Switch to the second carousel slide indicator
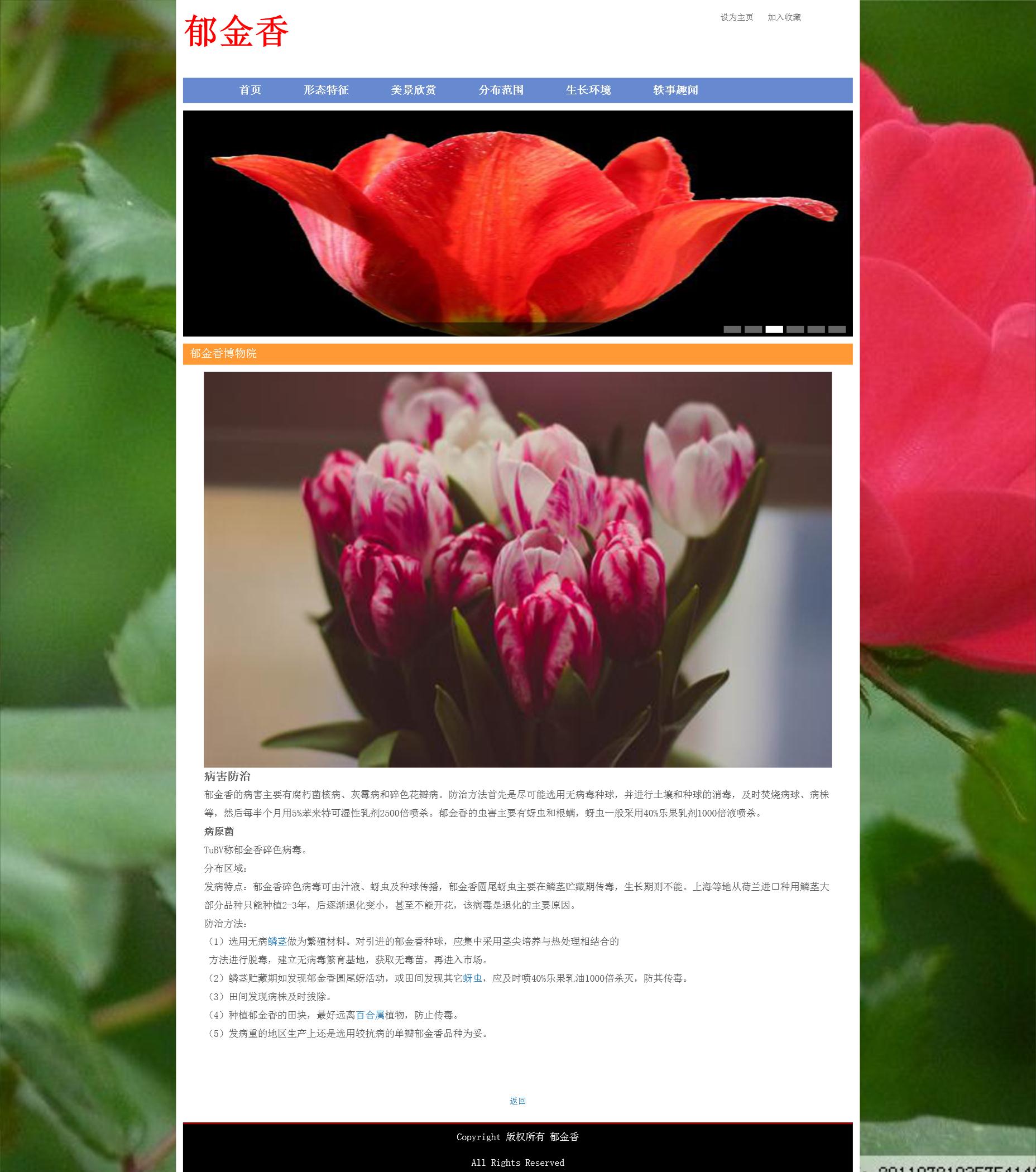This screenshot has width=1036, height=1172. 753,329
